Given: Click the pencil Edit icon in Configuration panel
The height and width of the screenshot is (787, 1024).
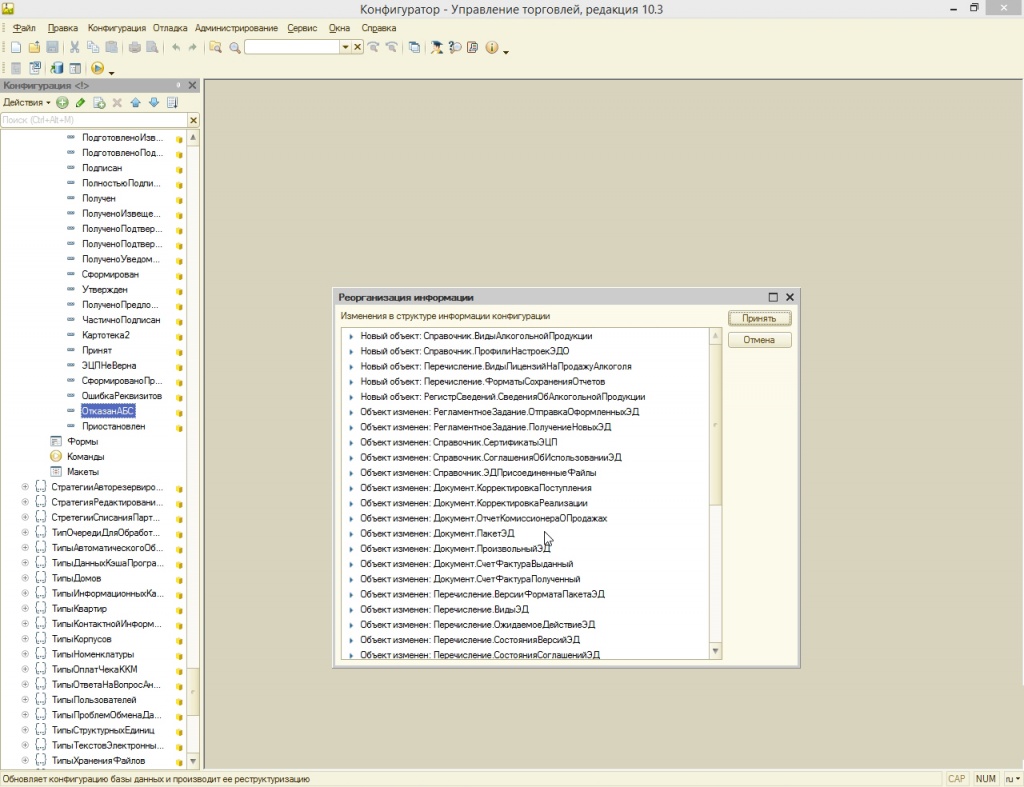Looking at the screenshot, I should coord(81,103).
